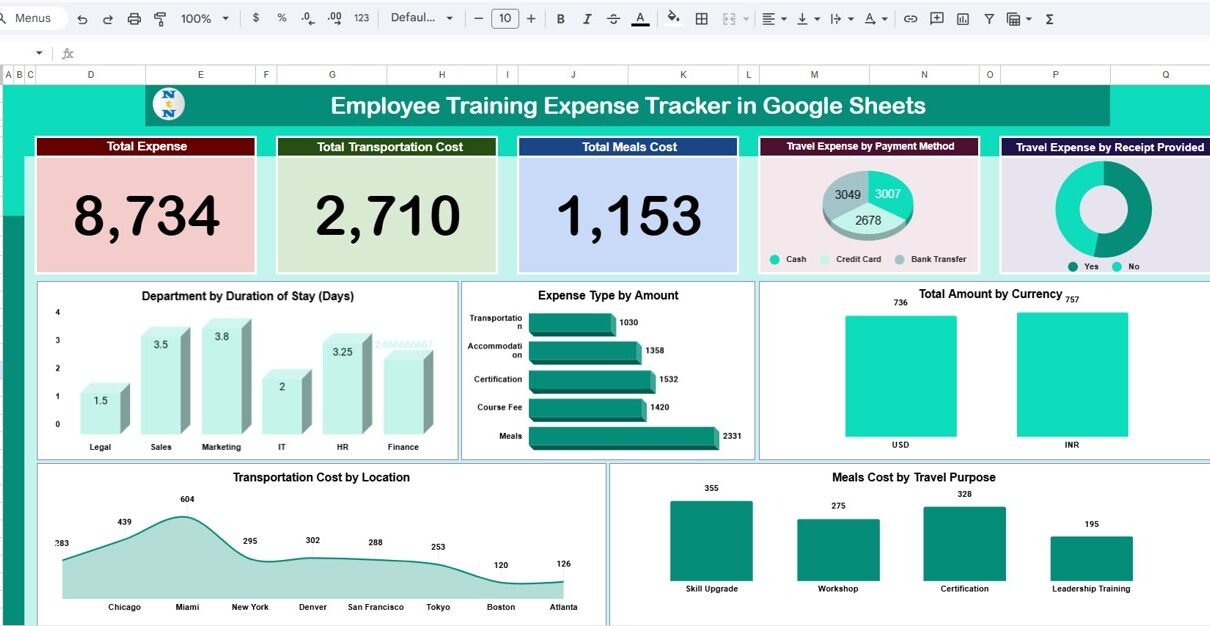The width and height of the screenshot is (1210, 626).
Task: Expand the Default font dropdown
Action: pos(421,18)
